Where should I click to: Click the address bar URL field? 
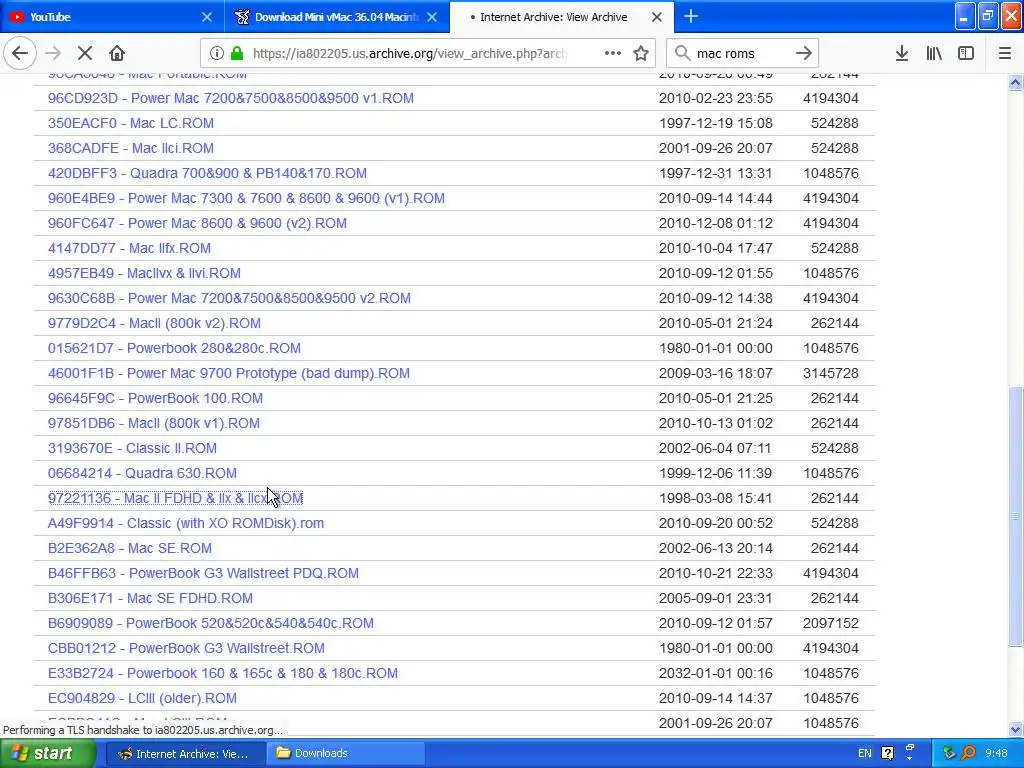coord(410,54)
